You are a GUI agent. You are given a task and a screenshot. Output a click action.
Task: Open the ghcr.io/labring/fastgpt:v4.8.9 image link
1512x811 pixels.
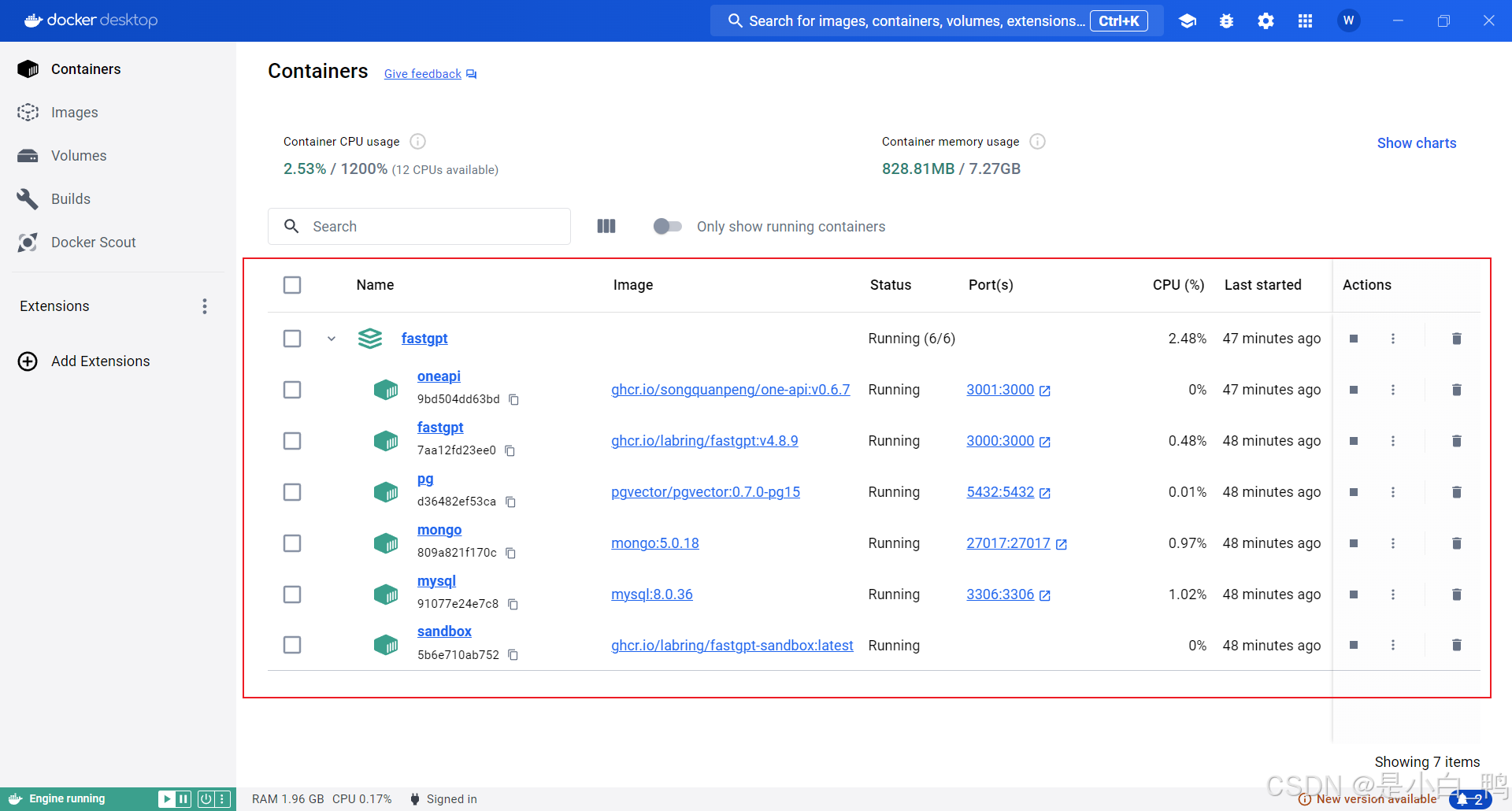coord(705,441)
